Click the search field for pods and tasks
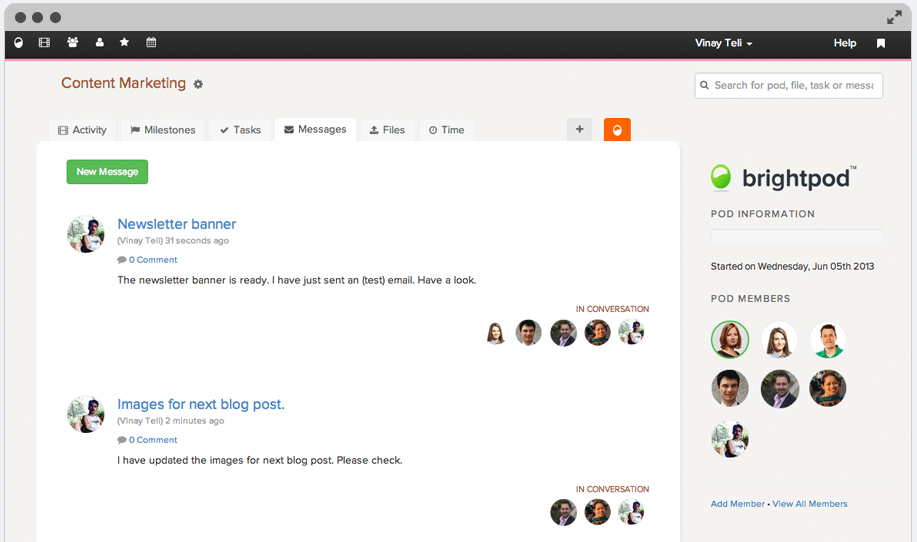 point(789,86)
